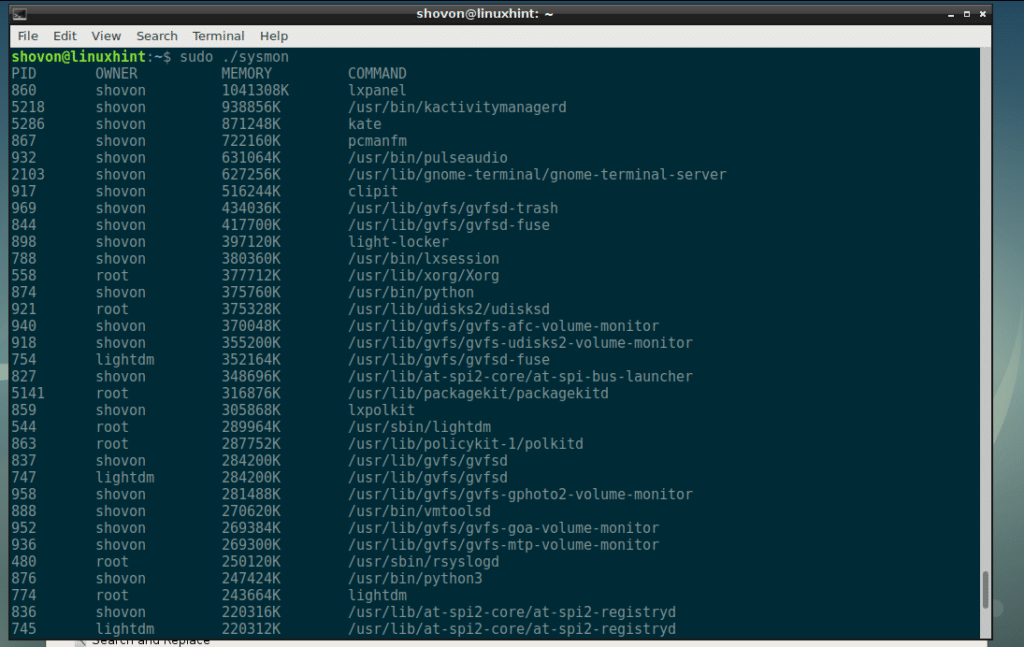Click the root owner of PID 558
Screen dimensions: 1024x647
tap(112, 276)
